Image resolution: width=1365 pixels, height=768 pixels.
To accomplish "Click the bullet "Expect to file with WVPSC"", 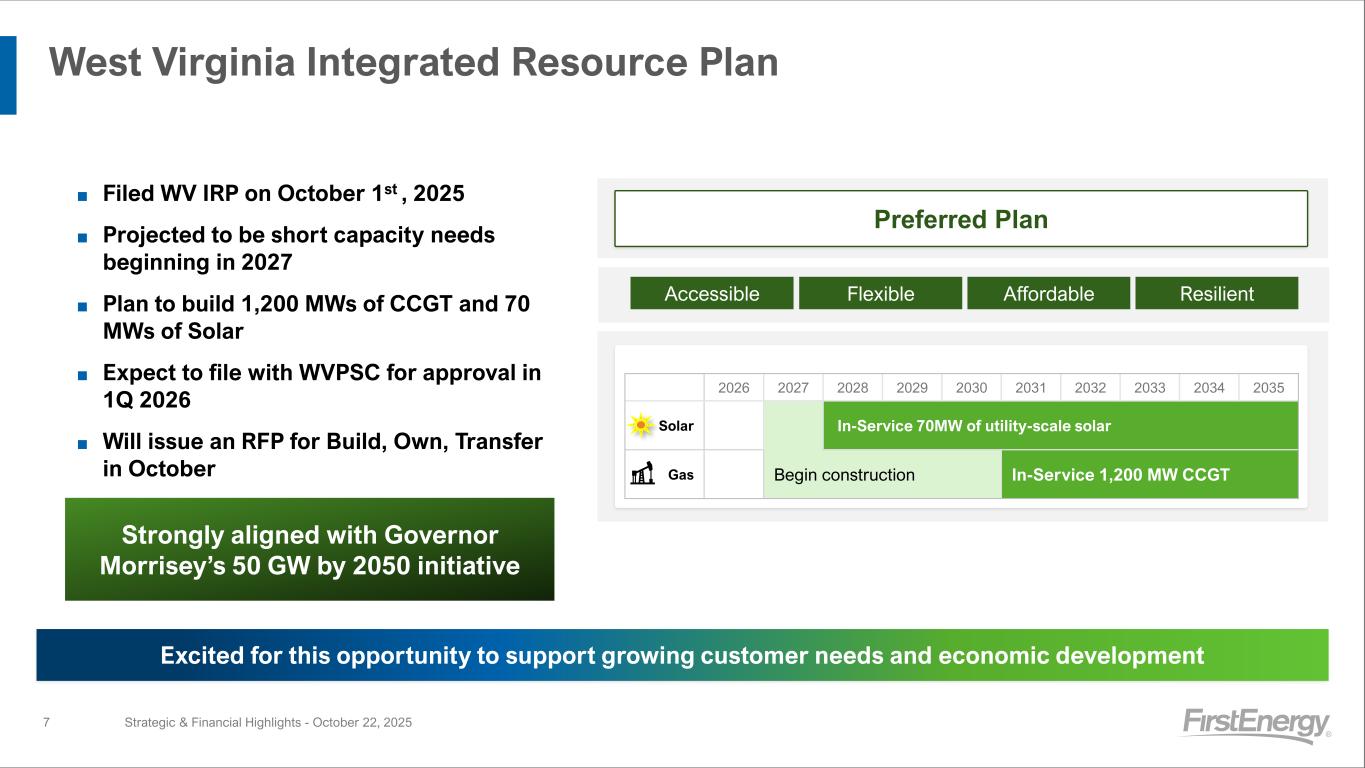I will (x=322, y=386).
